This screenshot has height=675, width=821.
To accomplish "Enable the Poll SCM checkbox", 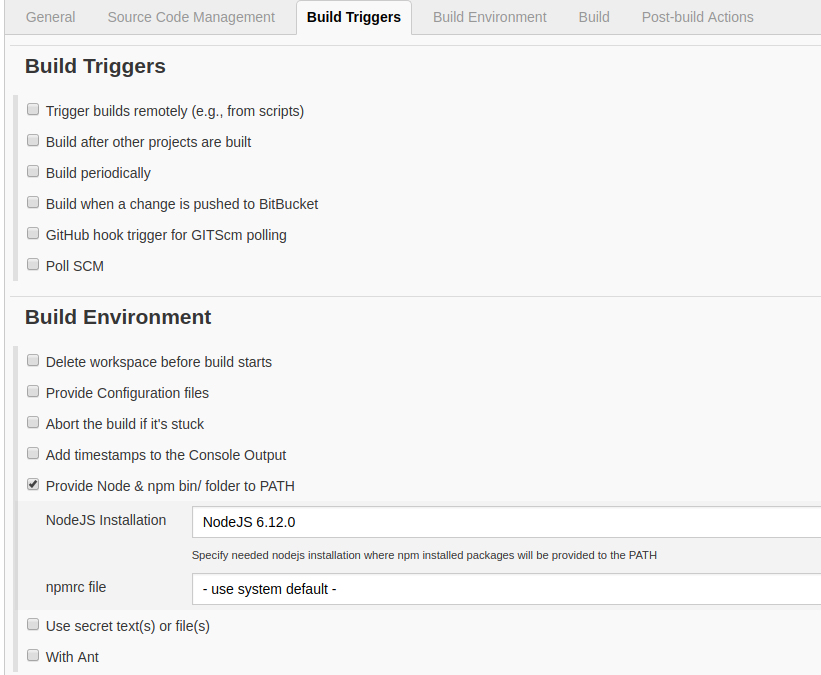I will (x=33, y=265).
